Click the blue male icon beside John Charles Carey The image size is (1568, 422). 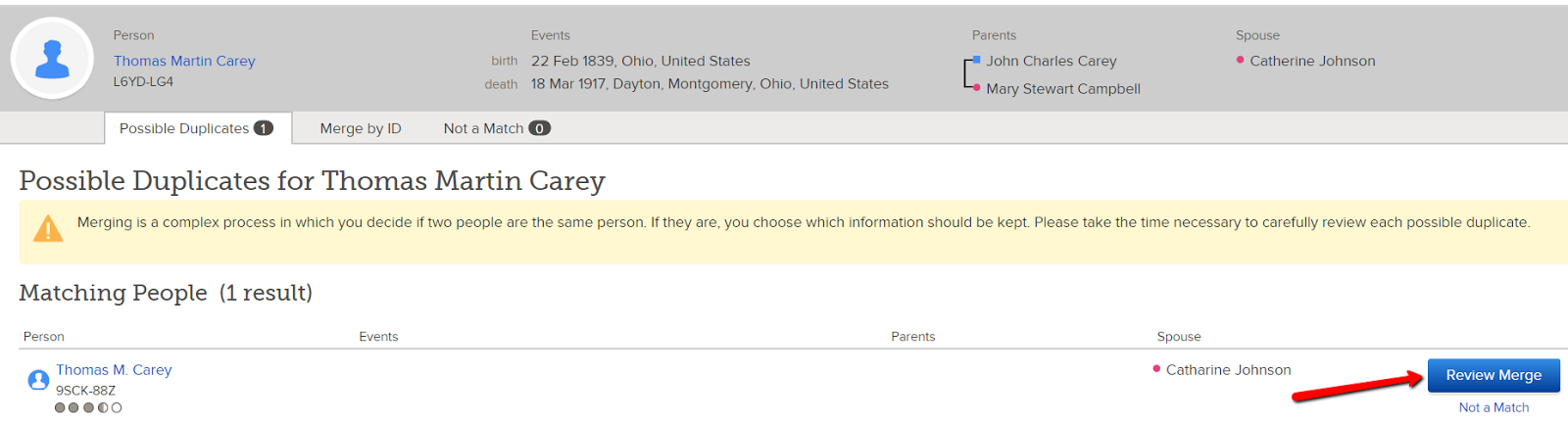tap(976, 61)
